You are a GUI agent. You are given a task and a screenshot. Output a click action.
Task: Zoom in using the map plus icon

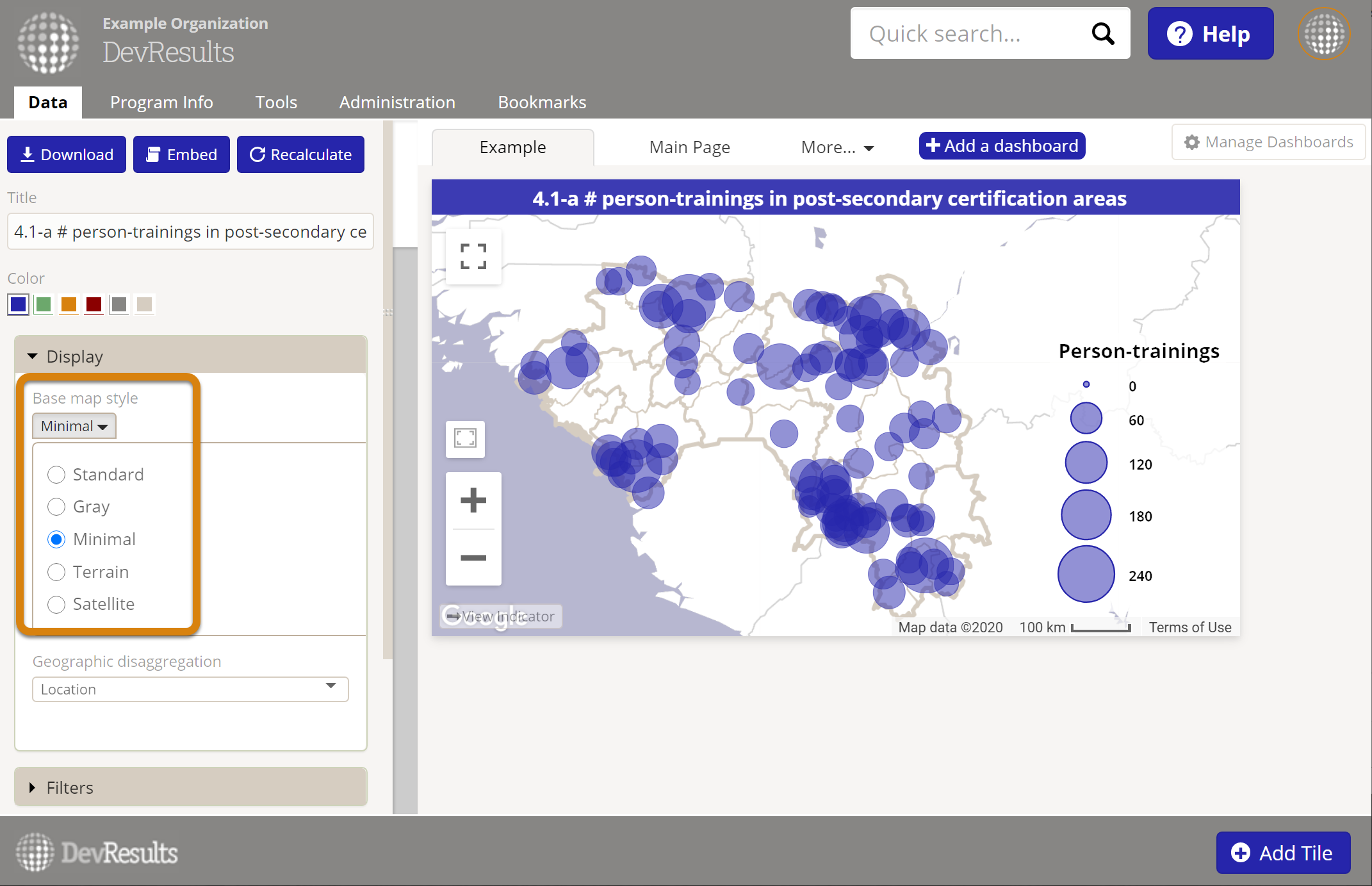pos(473,500)
